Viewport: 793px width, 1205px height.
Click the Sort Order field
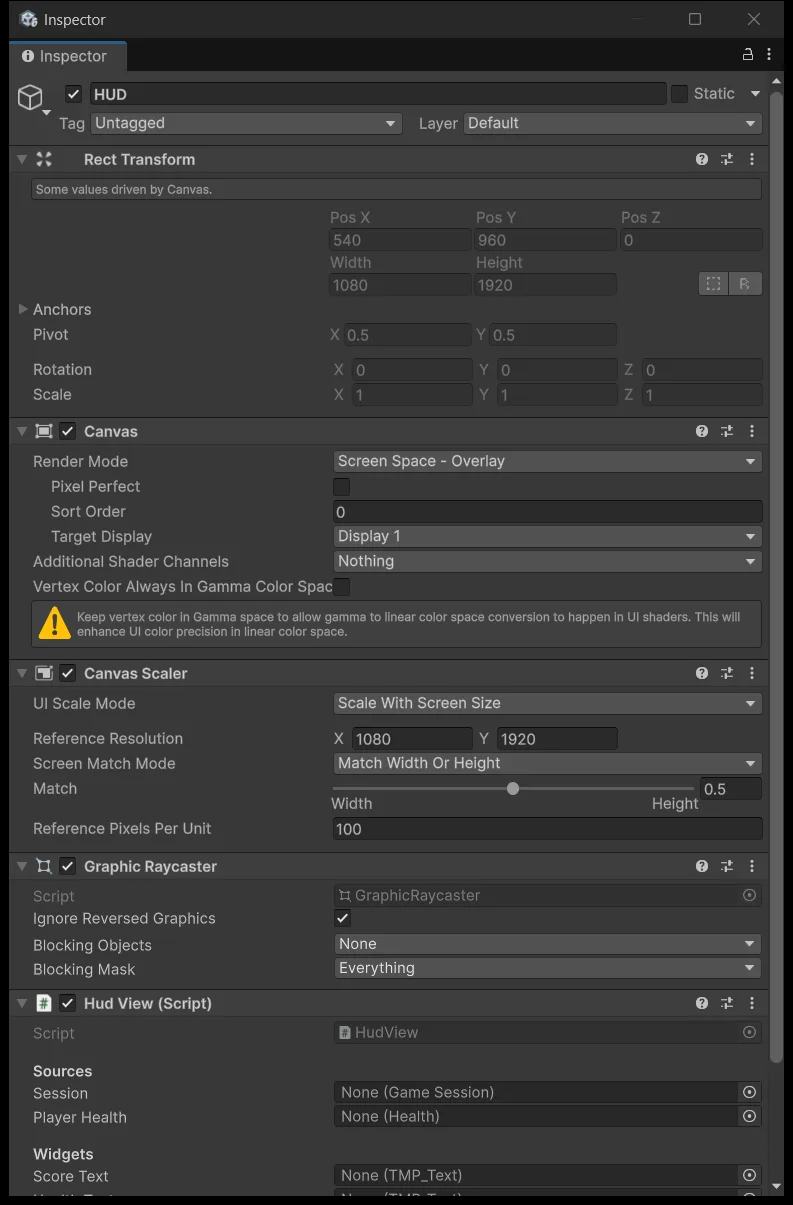547,511
